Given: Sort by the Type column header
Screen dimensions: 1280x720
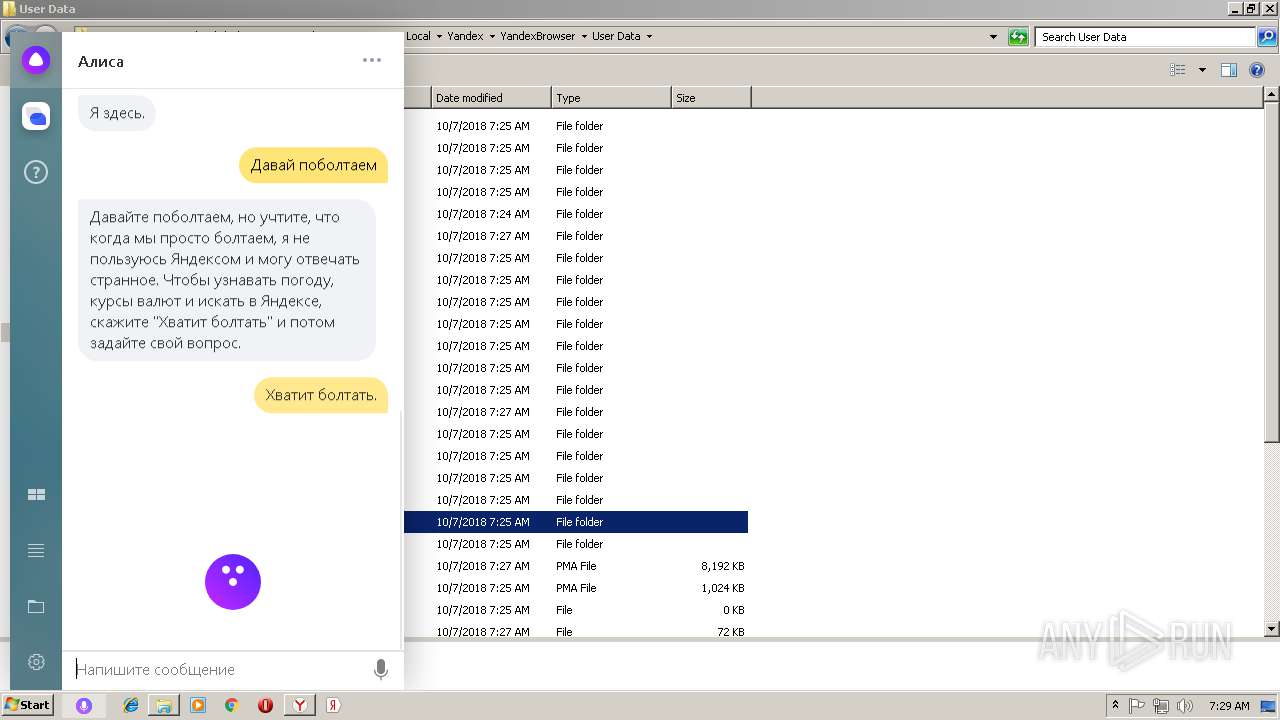Looking at the screenshot, I should point(611,98).
